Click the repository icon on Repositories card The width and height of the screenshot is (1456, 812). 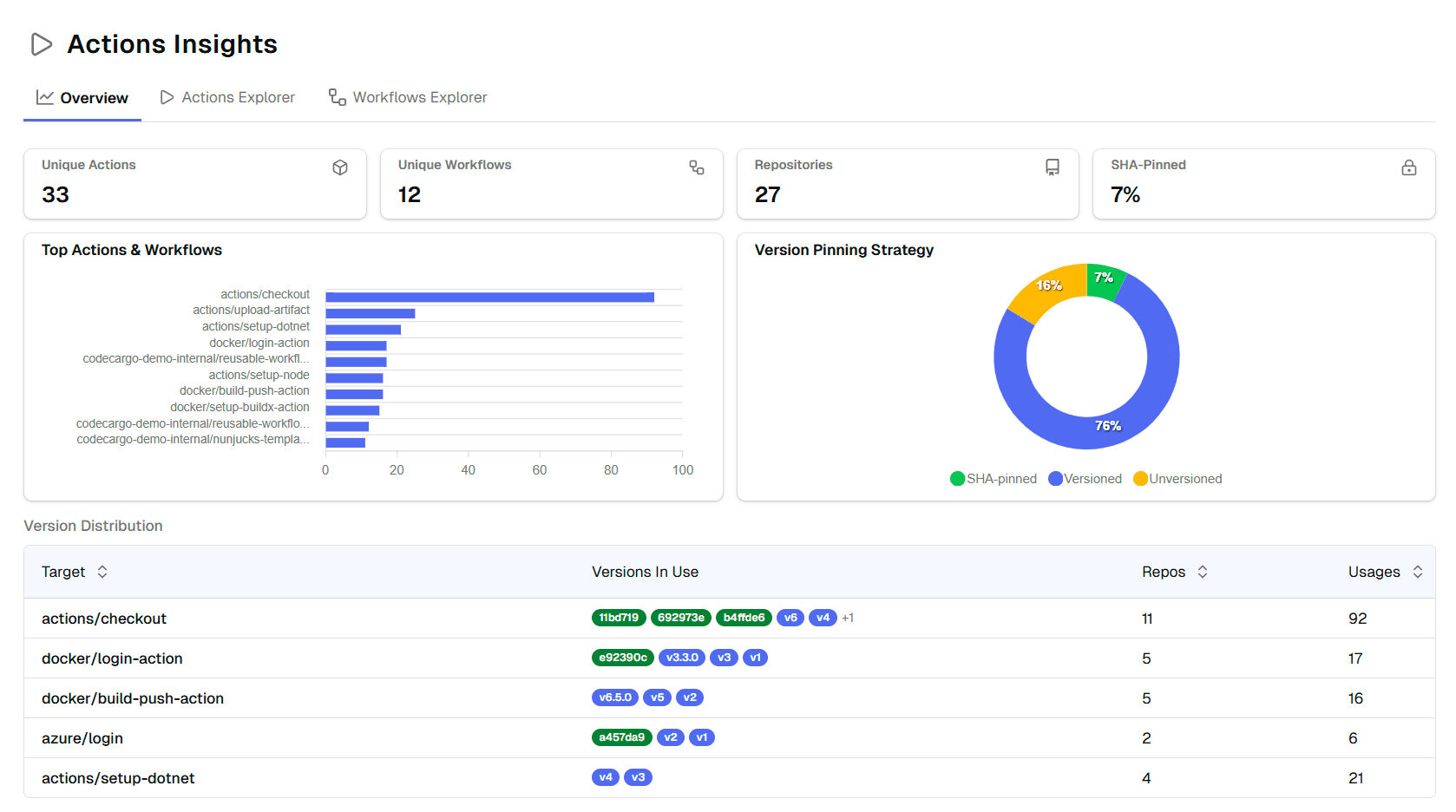1053,167
